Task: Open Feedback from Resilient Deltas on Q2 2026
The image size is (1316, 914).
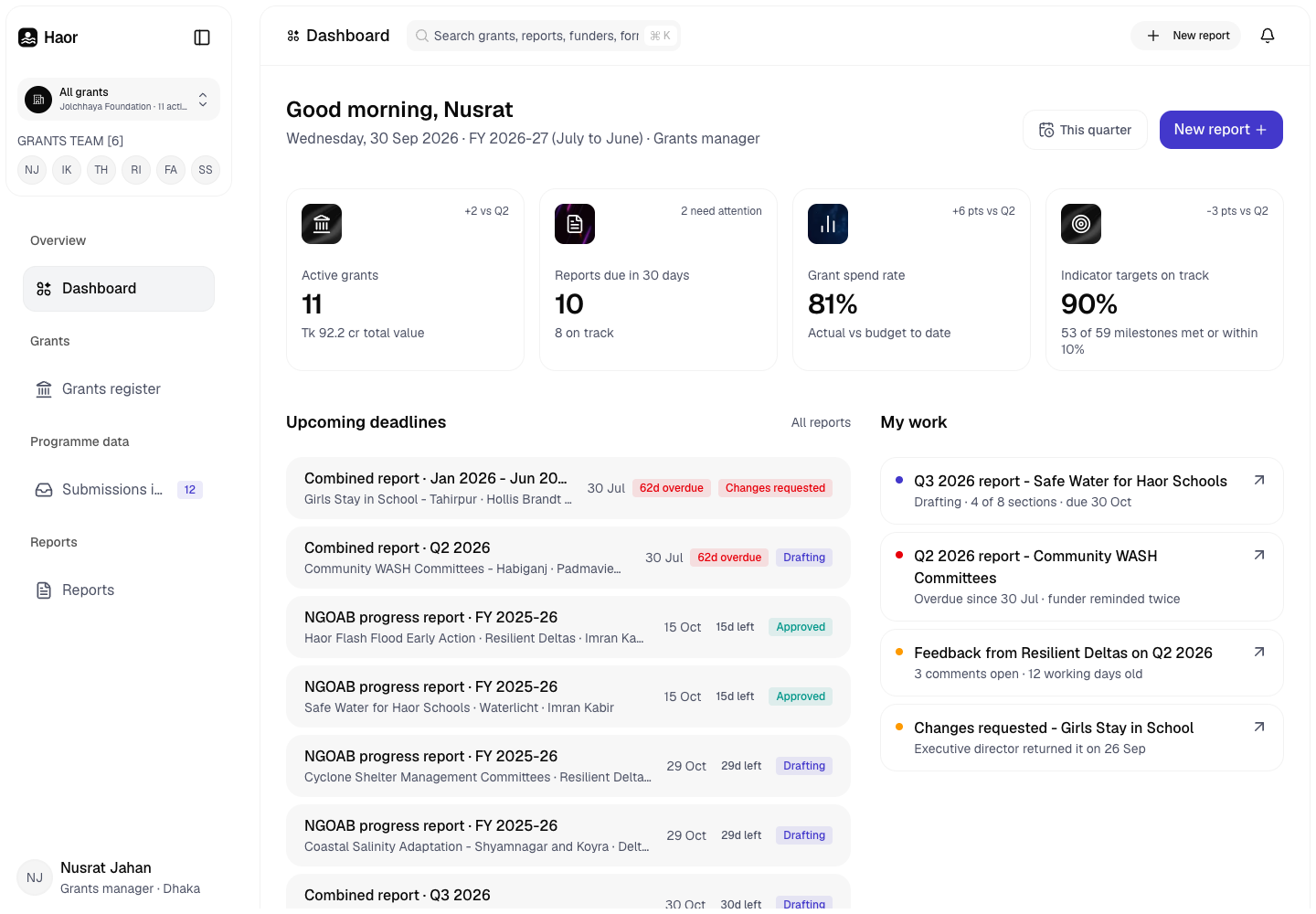Action: tap(1082, 663)
